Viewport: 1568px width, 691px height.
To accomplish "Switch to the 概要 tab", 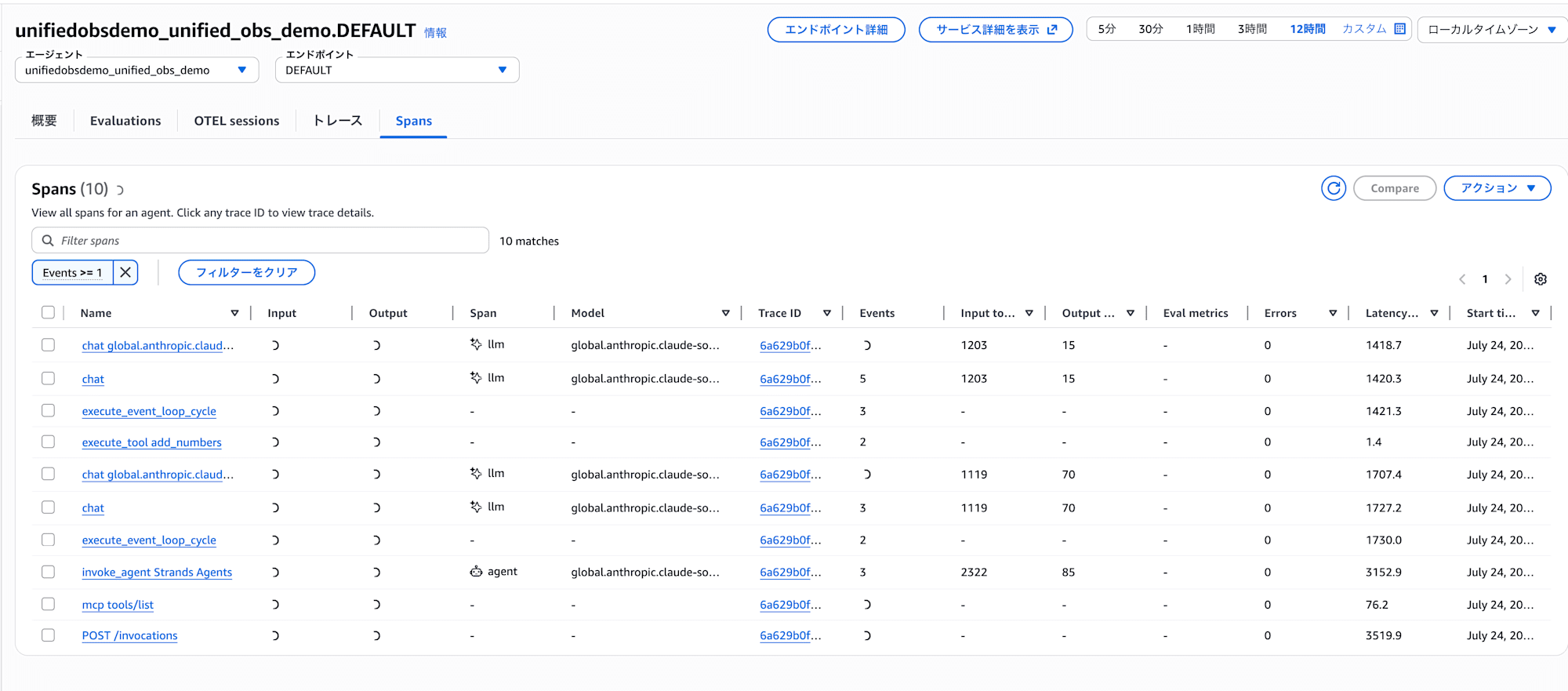I will [x=44, y=121].
